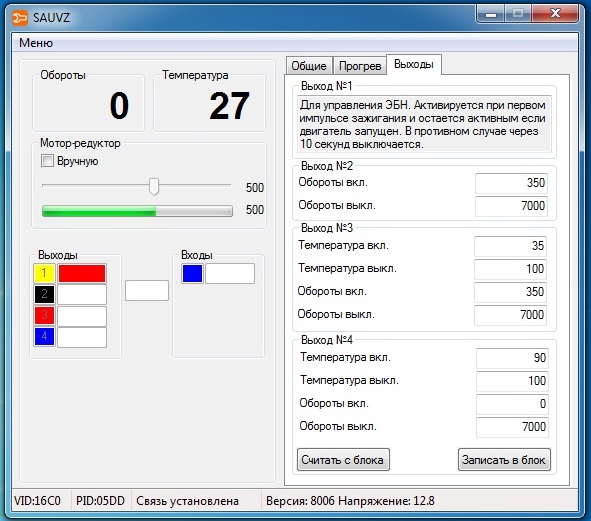Open the Меню menu
The height and width of the screenshot is (521, 591).
(x=36, y=43)
